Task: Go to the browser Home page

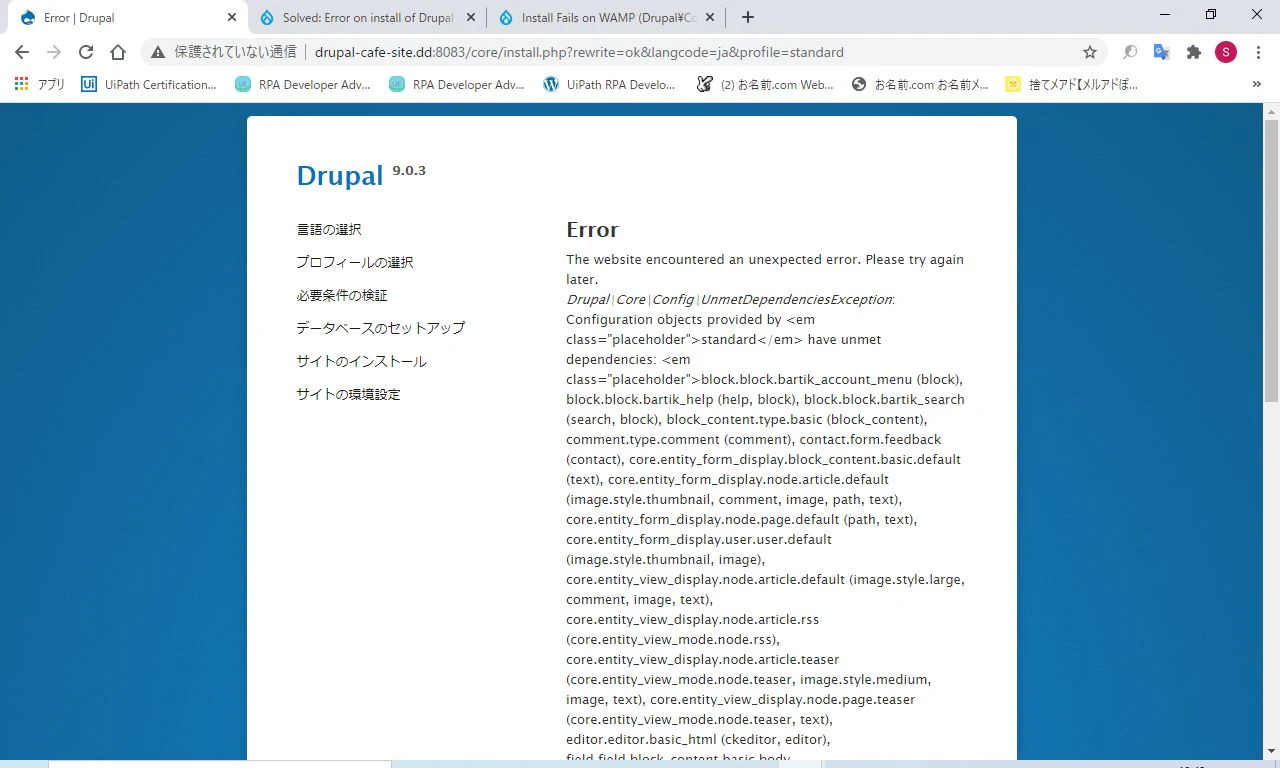Action: click(x=118, y=52)
